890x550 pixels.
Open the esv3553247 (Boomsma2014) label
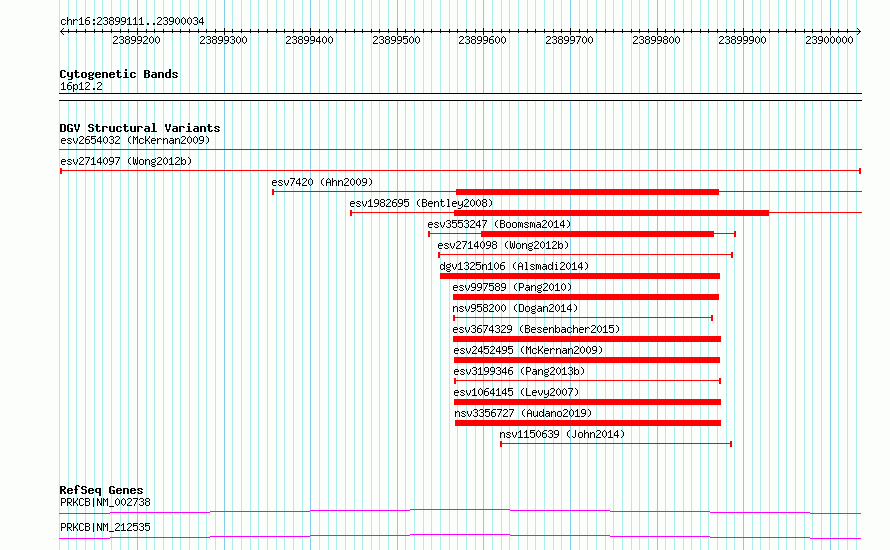499,224
